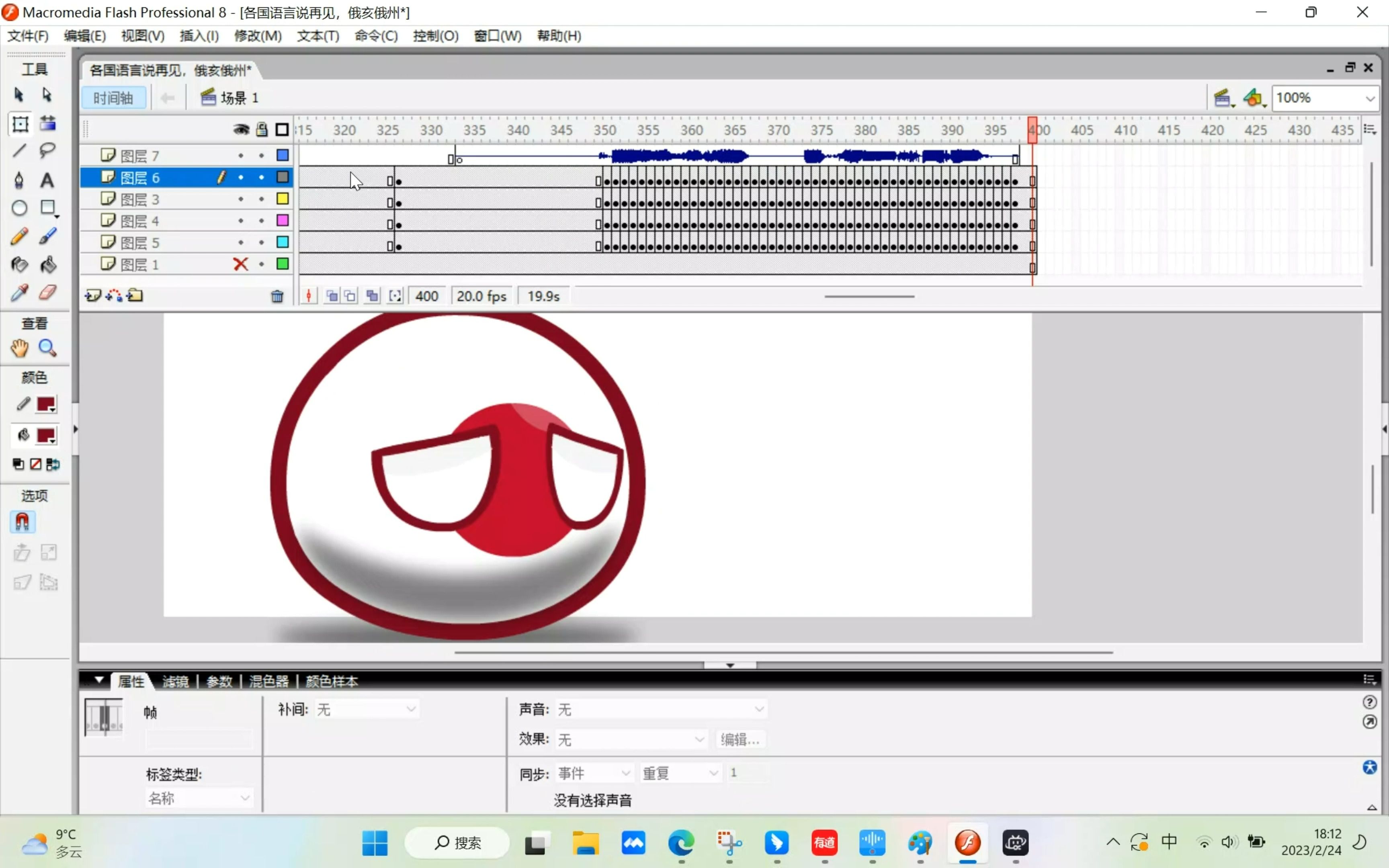Open the fill color swatch
The width and height of the screenshot is (1389, 868).
click(46, 435)
